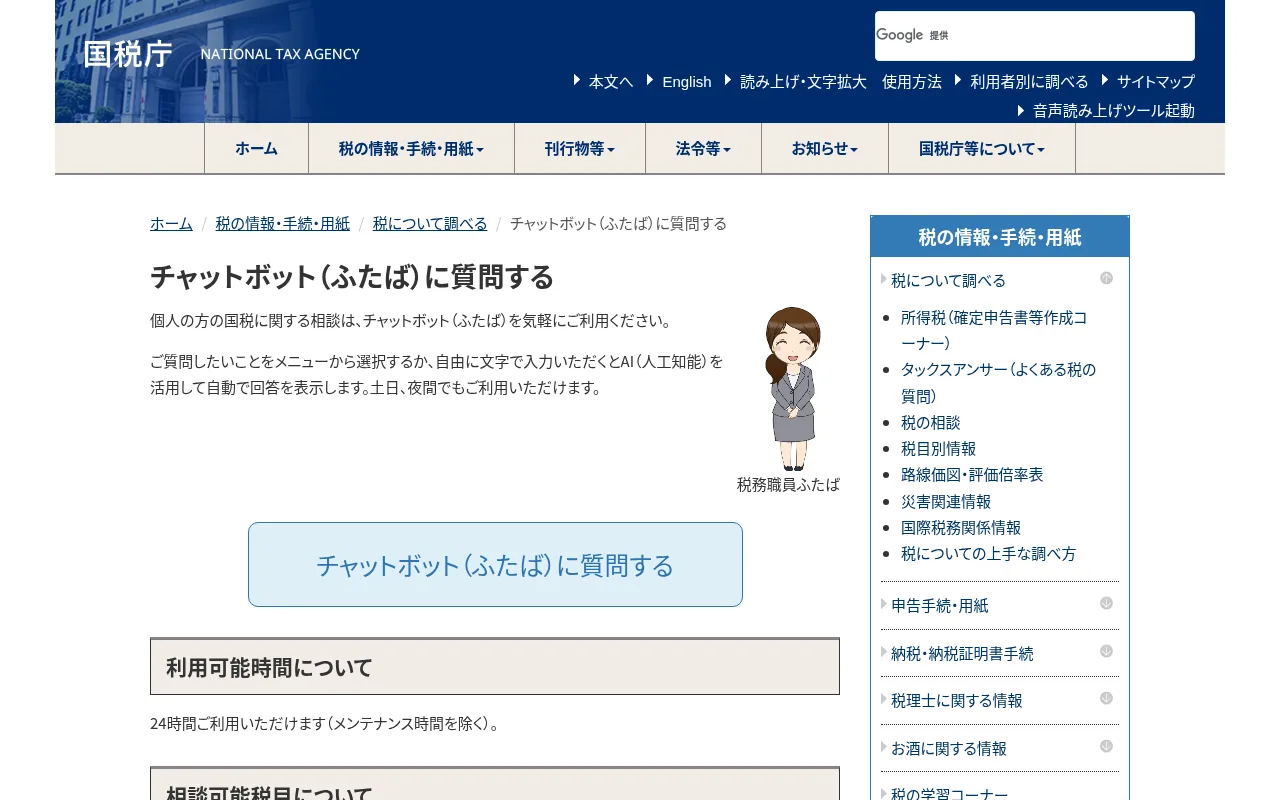
Task: Open タックスアンサー(よくある税の質問) link
Action: pos(998,383)
